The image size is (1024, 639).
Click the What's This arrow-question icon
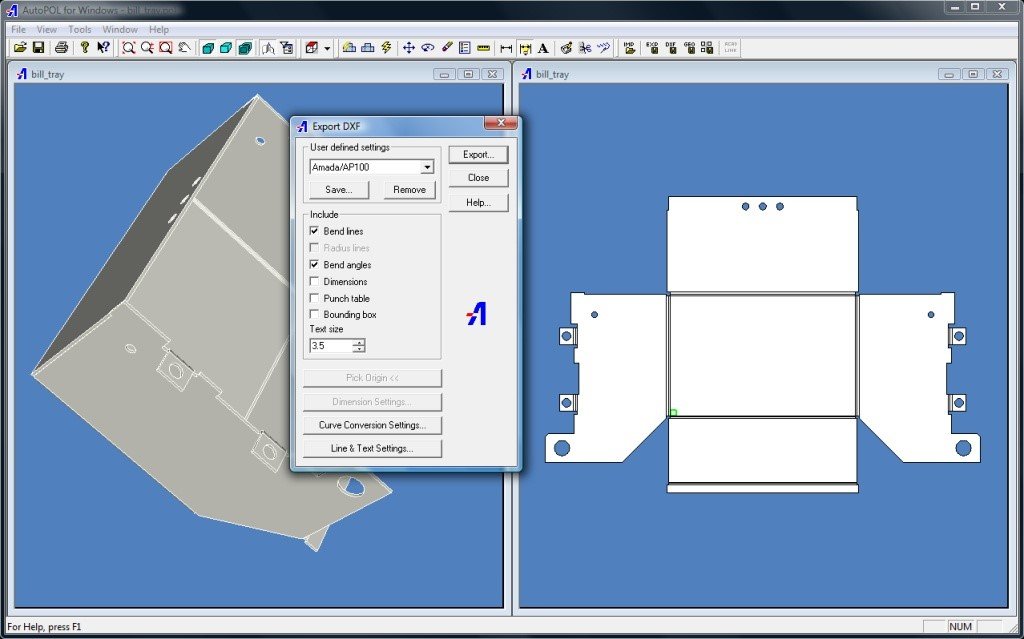[x=103, y=48]
